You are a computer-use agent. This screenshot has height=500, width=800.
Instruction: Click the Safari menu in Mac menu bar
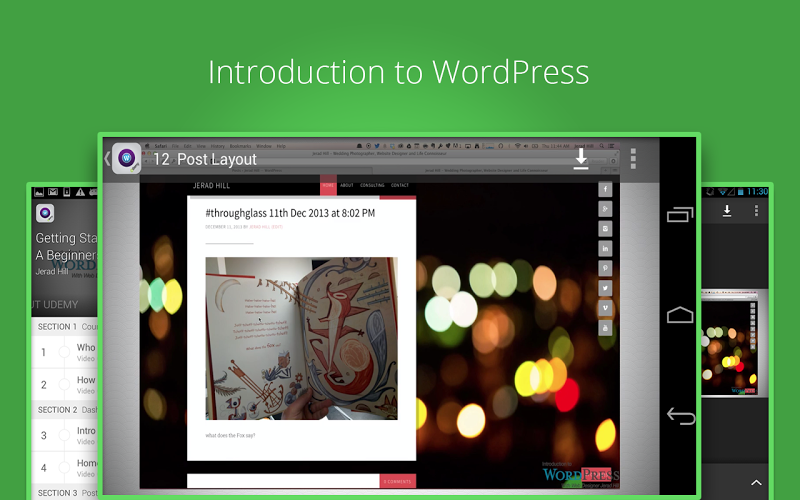click(x=161, y=146)
